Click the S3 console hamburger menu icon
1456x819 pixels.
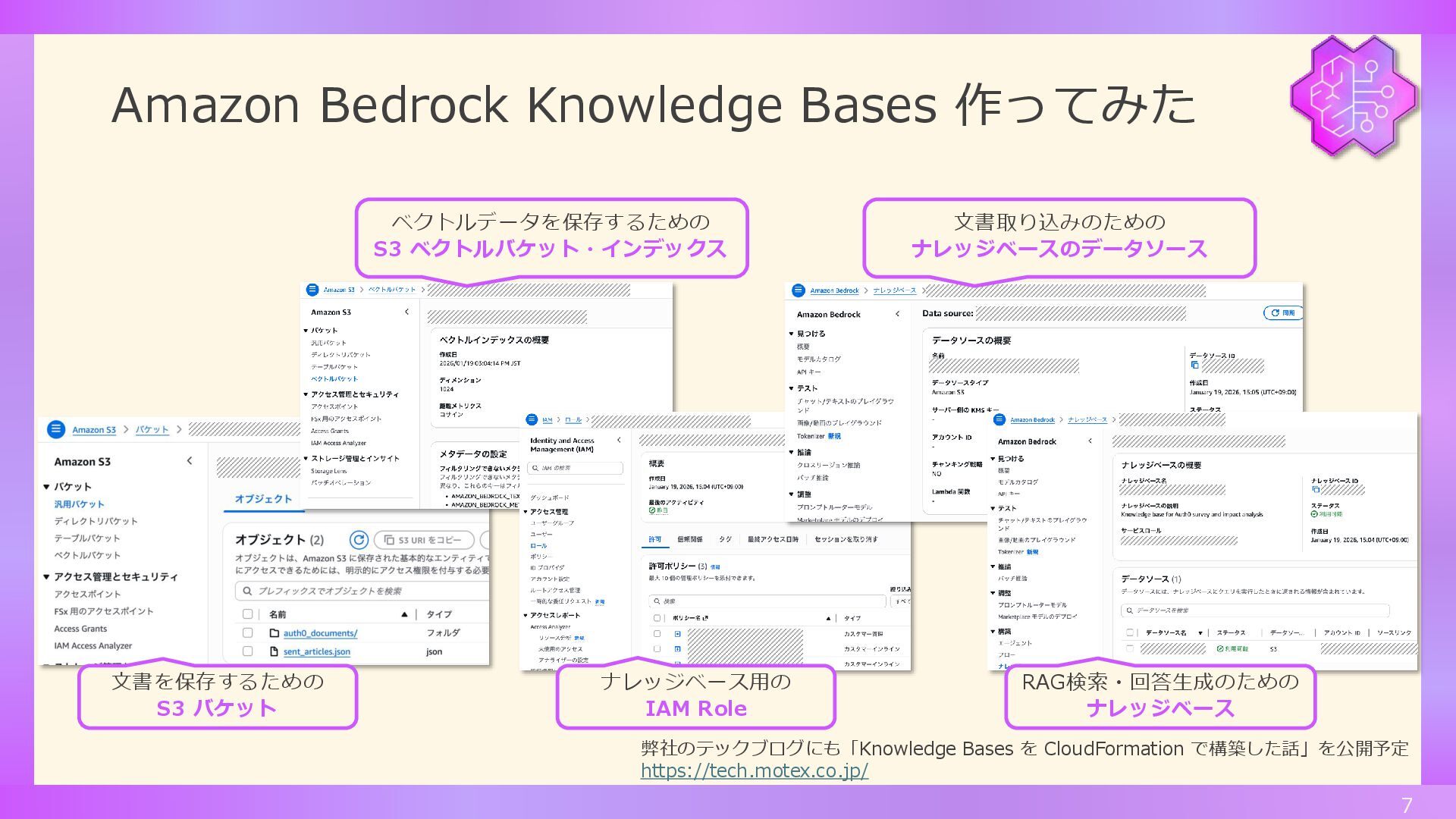pos(56,429)
